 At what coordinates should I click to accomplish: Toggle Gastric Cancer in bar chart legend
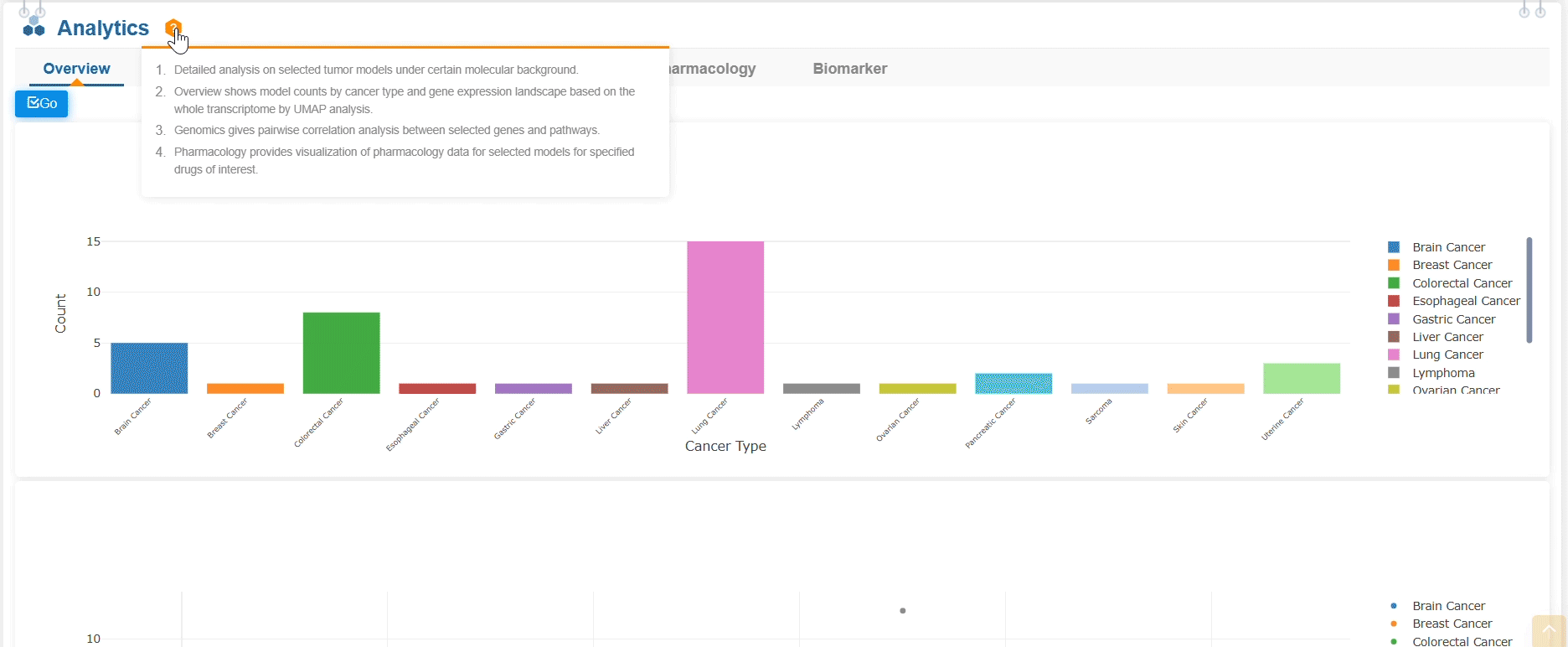[1452, 319]
